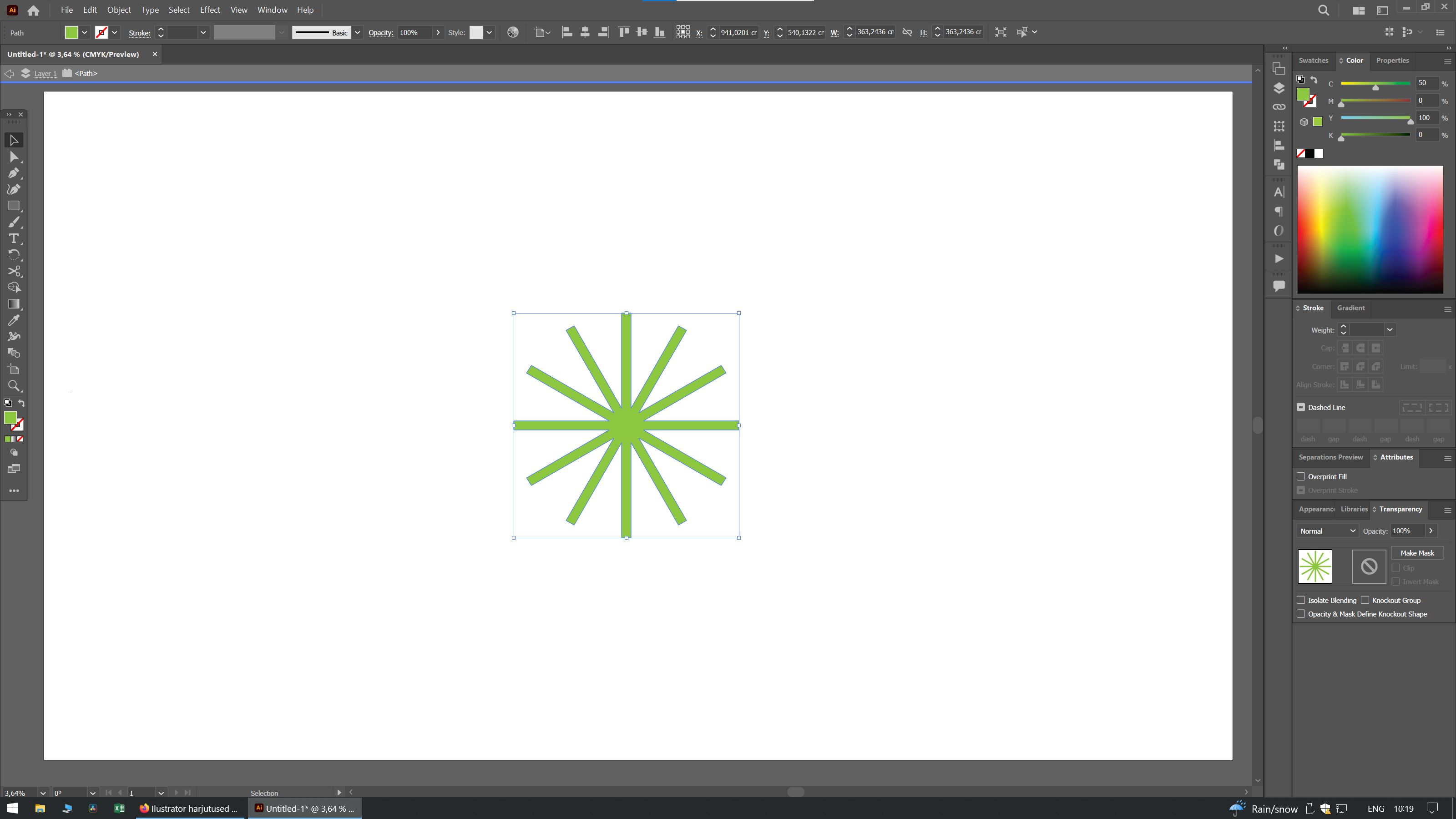This screenshot has height=819, width=1456.
Task: Click Vertical Align Top icon
Action: click(x=624, y=32)
